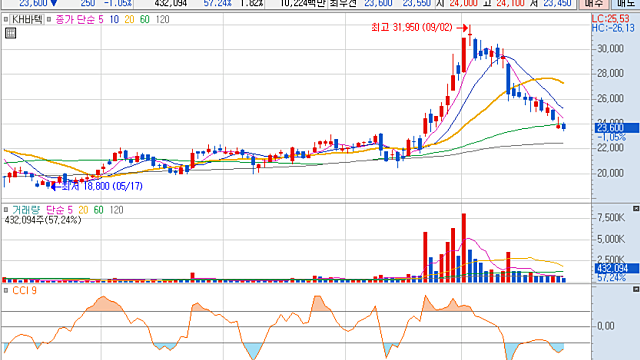Viewport: 640px width, 360px height.
Task: Click the price MA 10 legend value
Action: pyautogui.click(x=114, y=19)
